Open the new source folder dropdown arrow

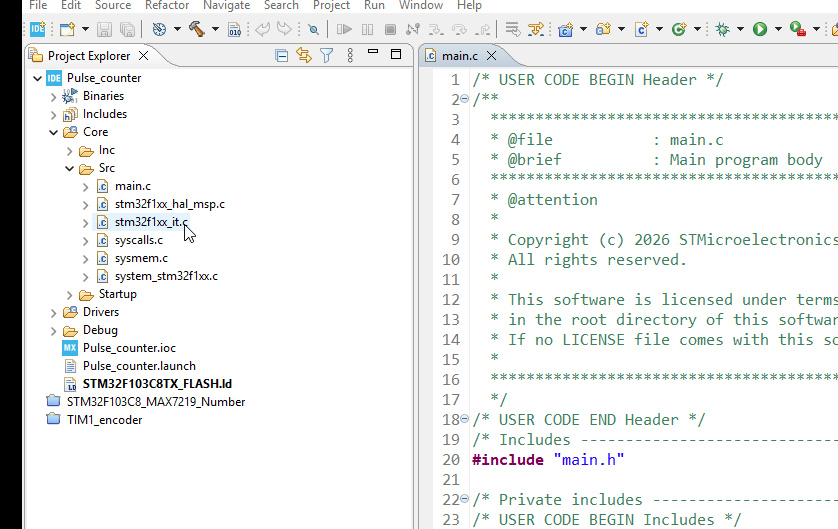[x=621, y=29]
